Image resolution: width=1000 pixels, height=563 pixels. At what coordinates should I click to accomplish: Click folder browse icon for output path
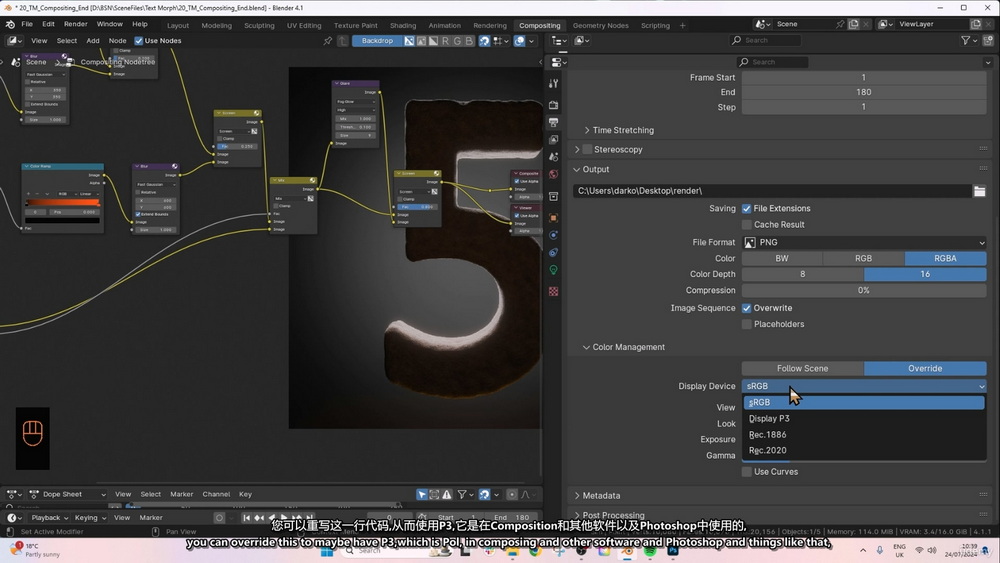pos(980,191)
